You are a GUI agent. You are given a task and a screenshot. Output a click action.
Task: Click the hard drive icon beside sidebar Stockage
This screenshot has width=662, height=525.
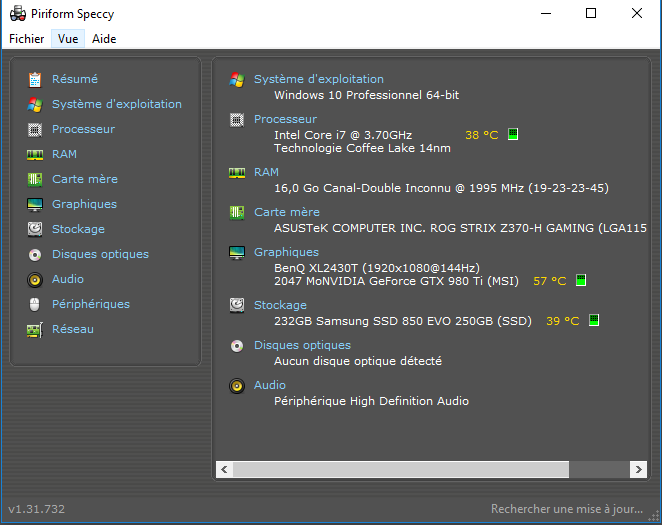(x=35, y=229)
